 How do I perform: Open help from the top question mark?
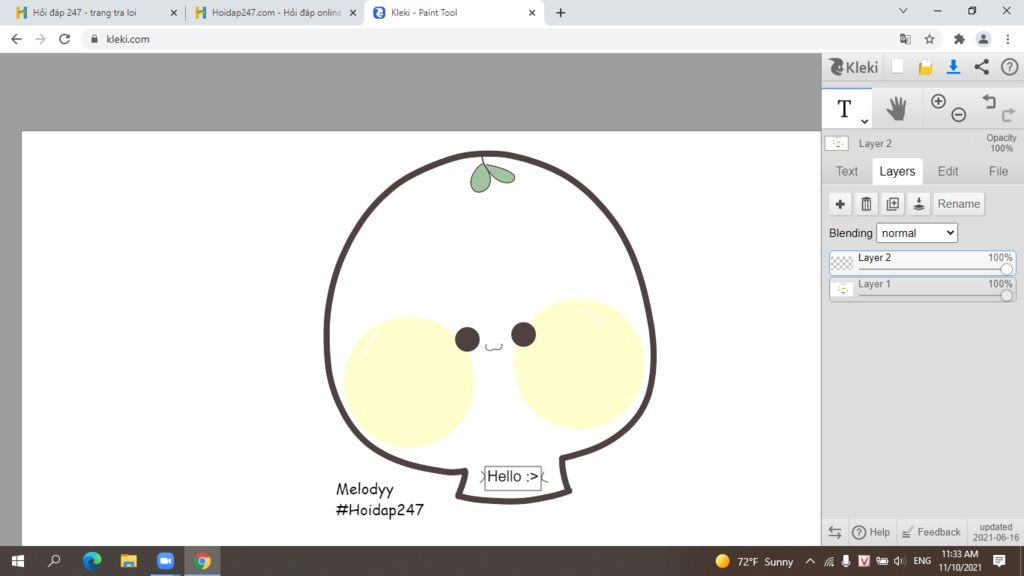(x=1009, y=67)
